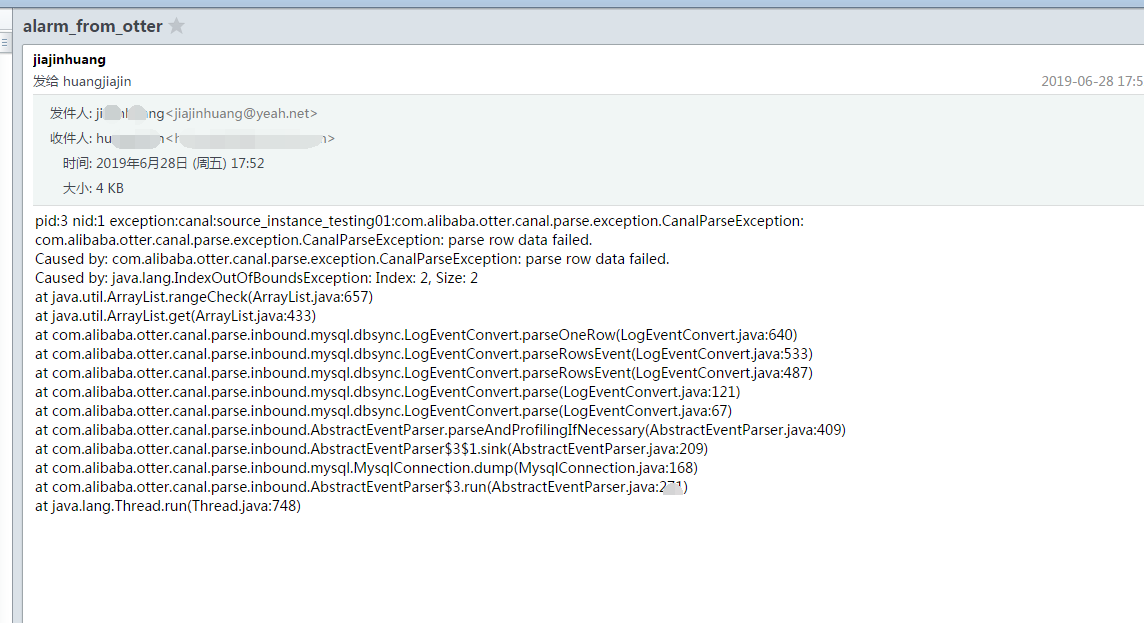The height and width of the screenshot is (623, 1144).
Task: Click the AbstractEventParser$3$1.sink stack line
Action: 372,449
